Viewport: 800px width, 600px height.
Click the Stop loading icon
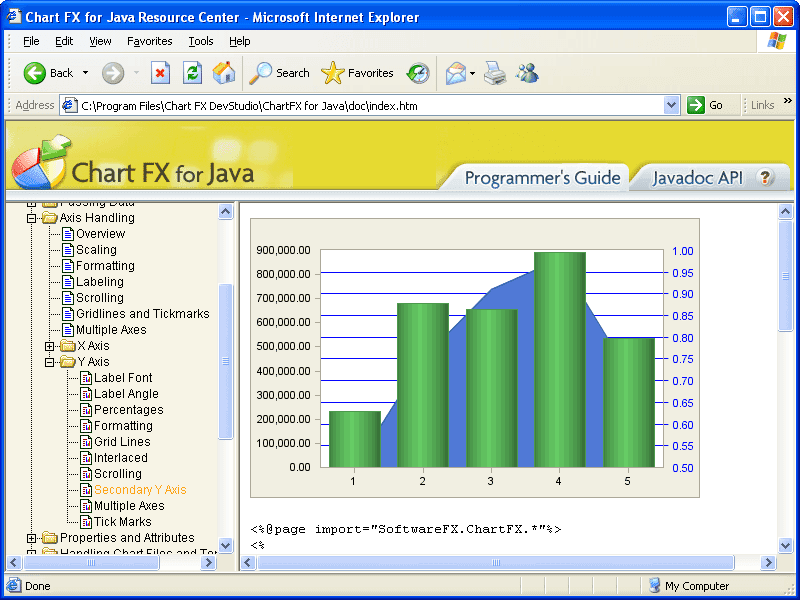[160, 73]
